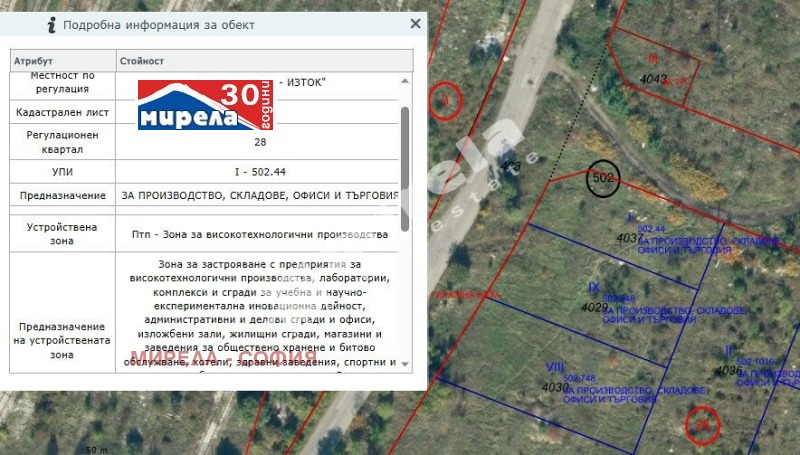
Task: Click the Стойност column header
Action: tap(260, 61)
